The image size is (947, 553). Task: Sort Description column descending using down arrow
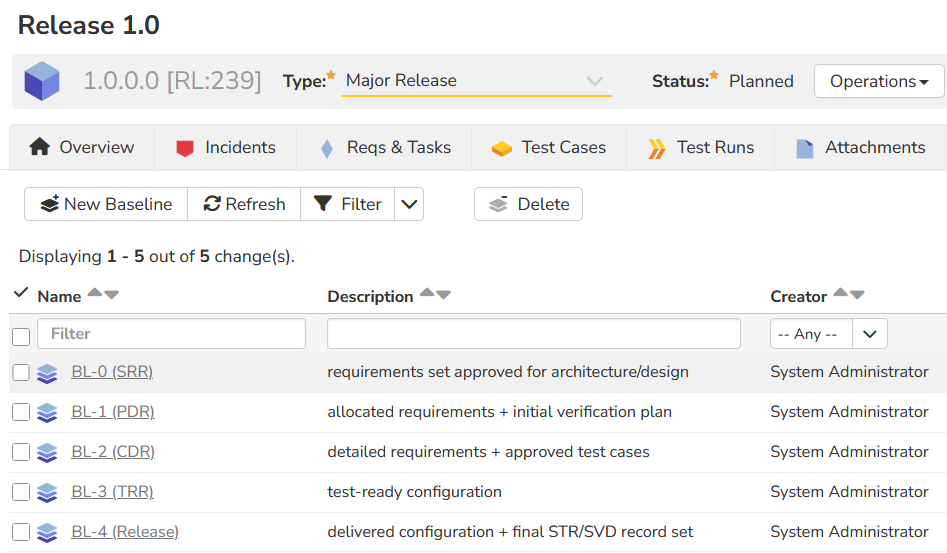pyautogui.click(x=444, y=294)
